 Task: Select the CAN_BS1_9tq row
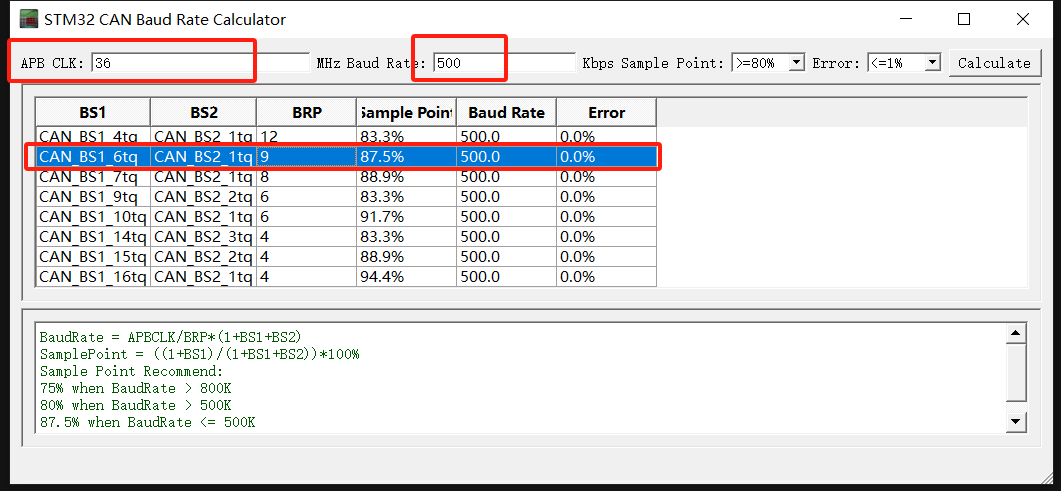[x=346, y=197]
